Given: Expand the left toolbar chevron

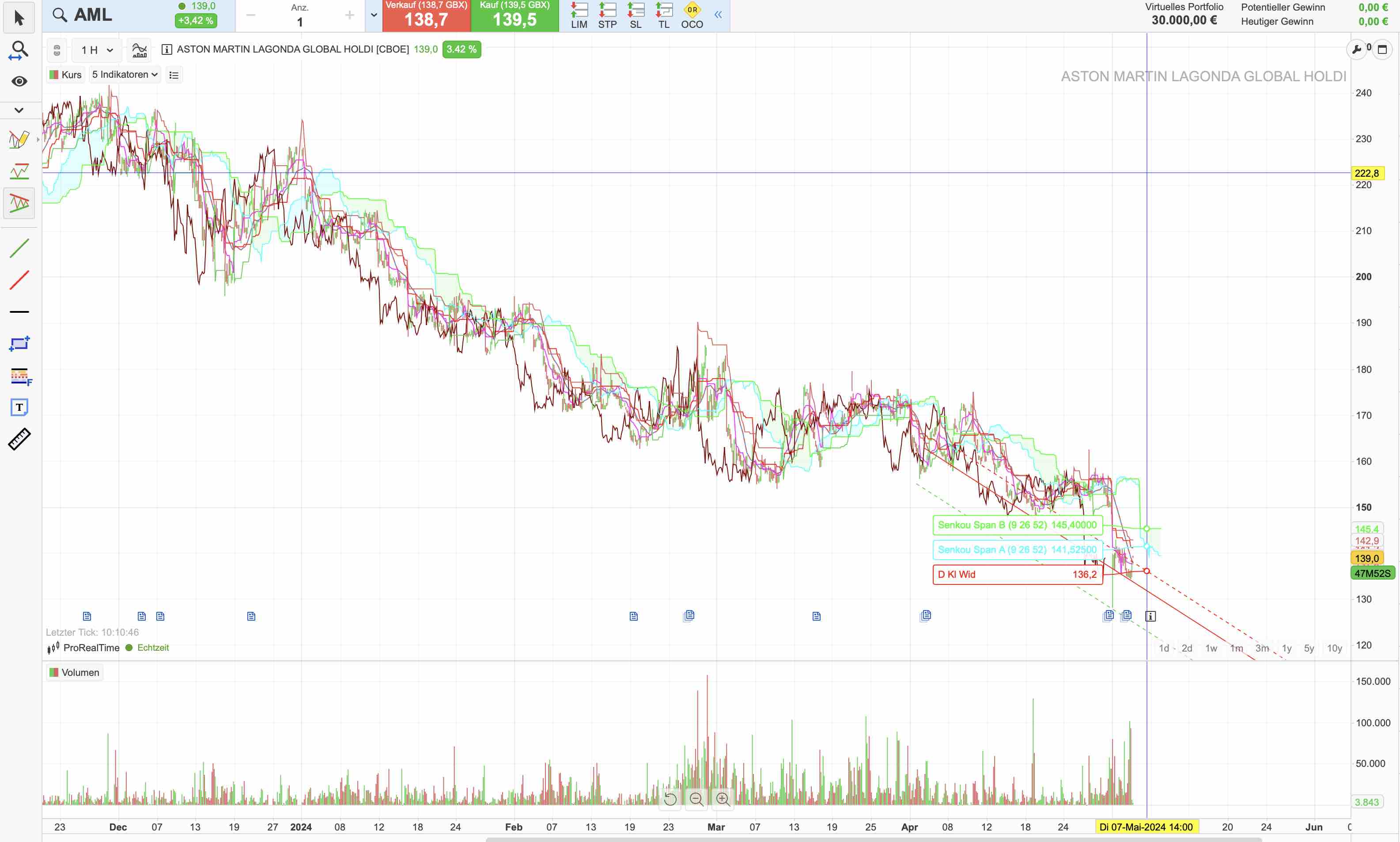Looking at the screenshot, I should 19,110.
